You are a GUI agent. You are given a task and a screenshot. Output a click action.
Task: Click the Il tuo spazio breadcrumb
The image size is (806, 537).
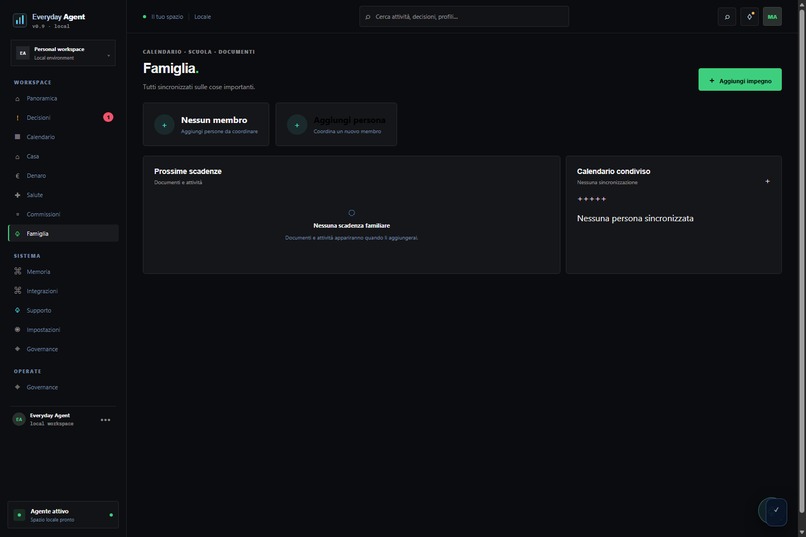pyautogui.click(x=167, y=17)
